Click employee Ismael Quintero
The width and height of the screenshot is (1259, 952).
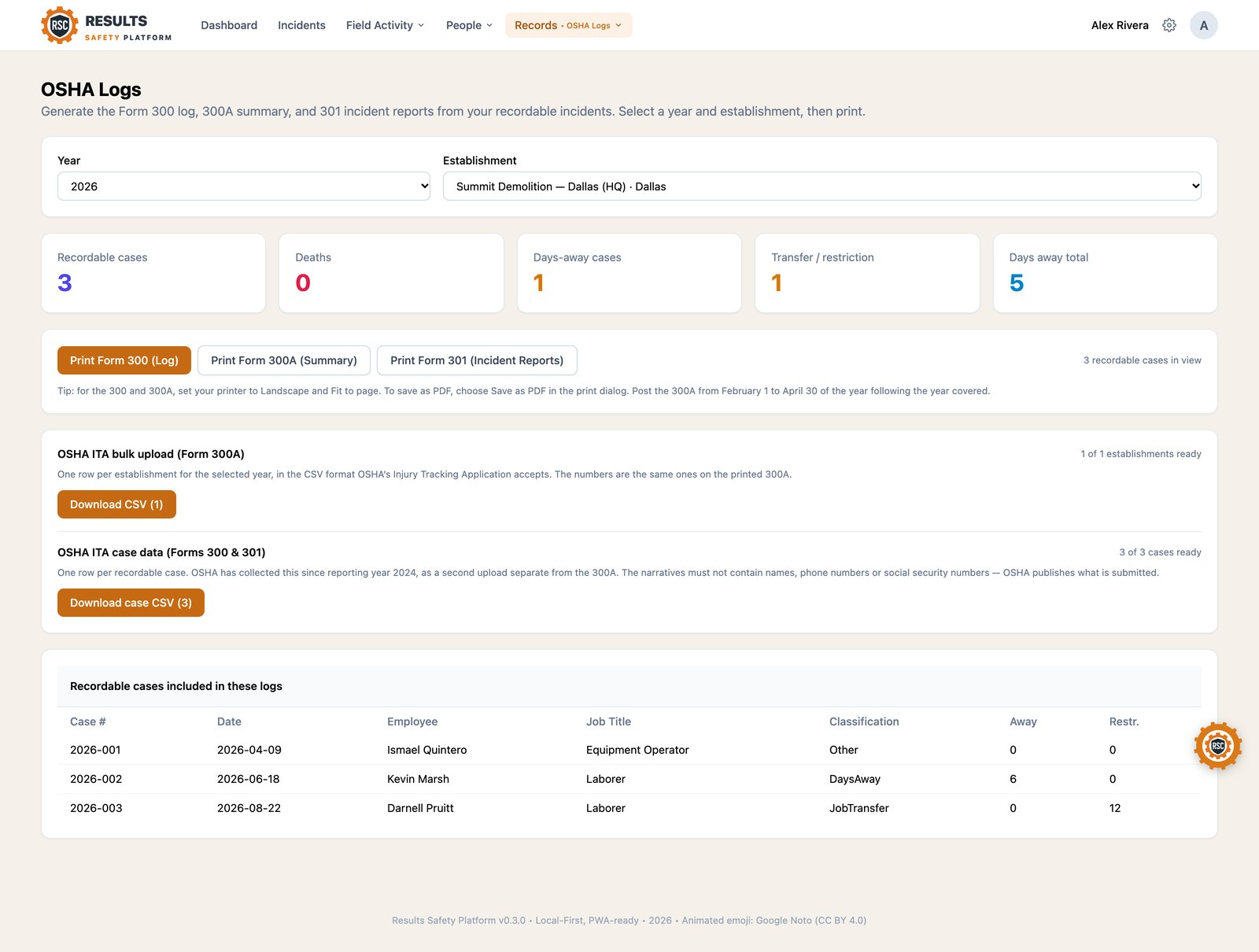click(426, 750)
